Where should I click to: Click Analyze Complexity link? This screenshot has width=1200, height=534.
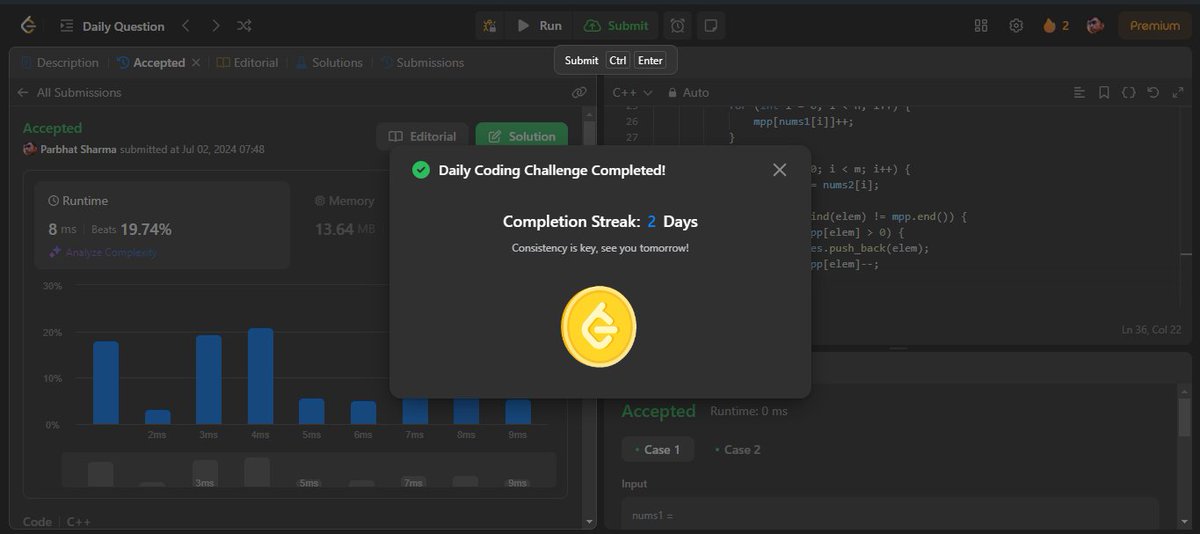click(103, 252)
